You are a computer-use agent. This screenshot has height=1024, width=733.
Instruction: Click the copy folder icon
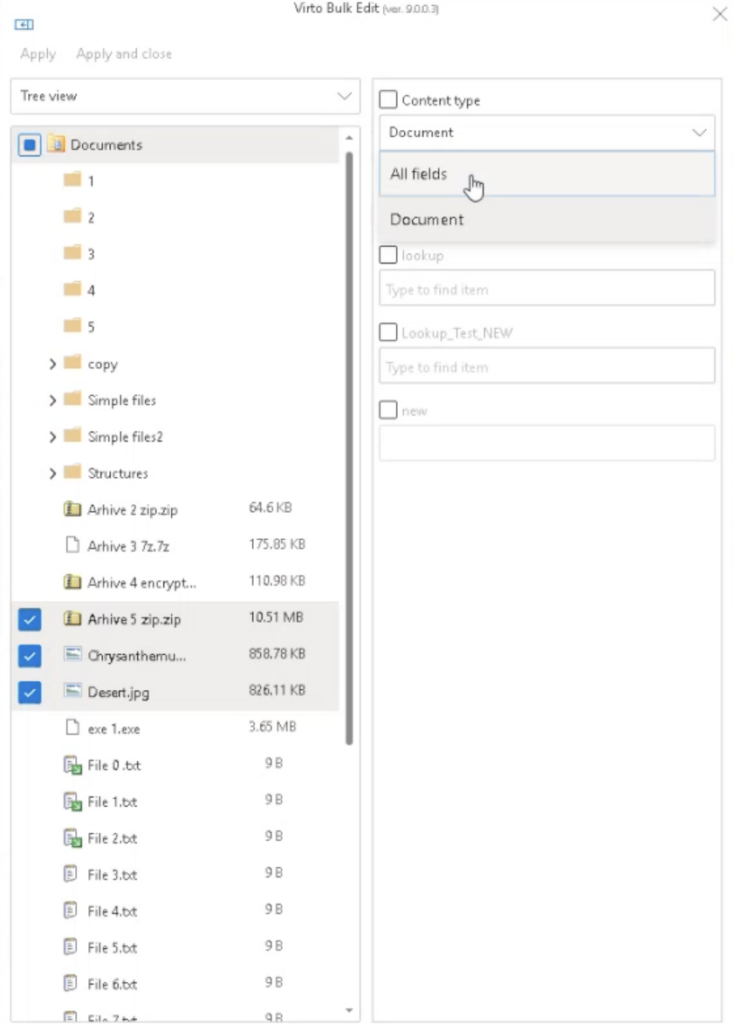[x=72, y=362]
